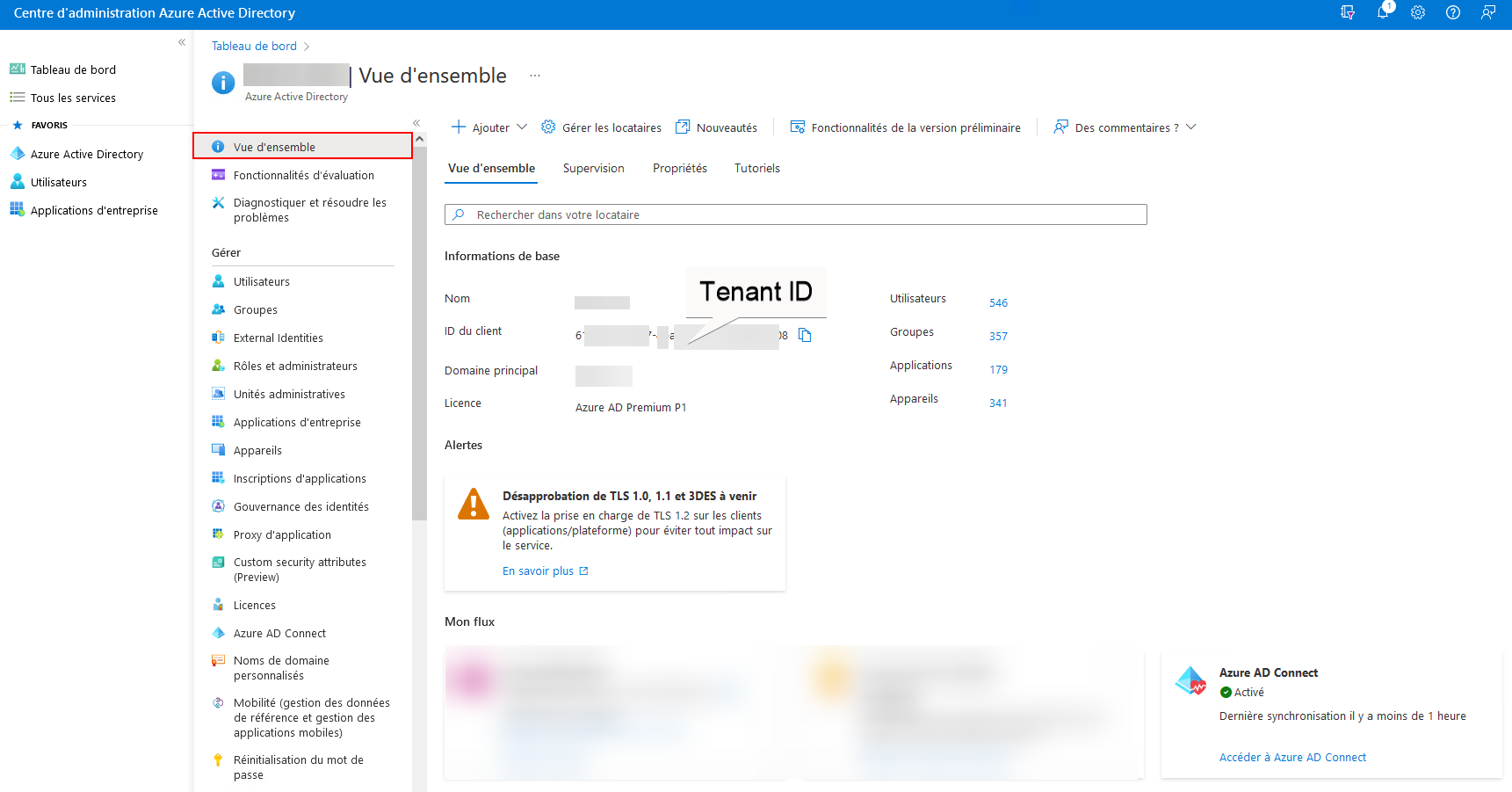This screenshot has height=792, width=1512.
Task: Switch to the Propriétés tab
Action: click(x=679, y=168)
